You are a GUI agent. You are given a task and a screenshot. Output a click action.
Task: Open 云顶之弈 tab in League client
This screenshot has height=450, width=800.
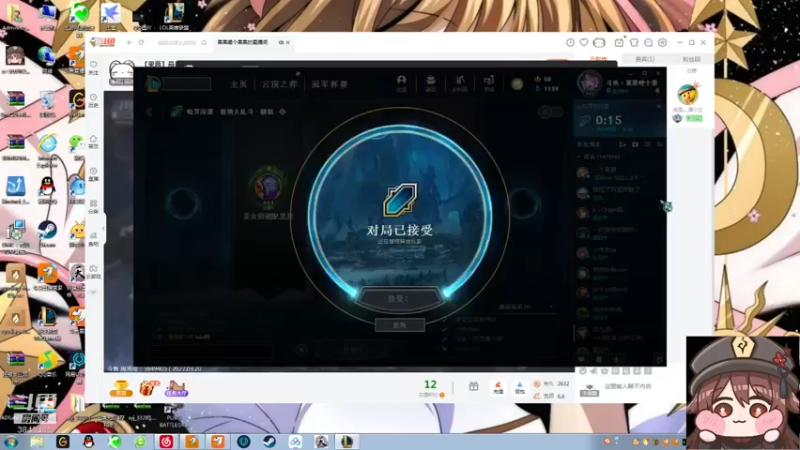click(x=279, y=84)
